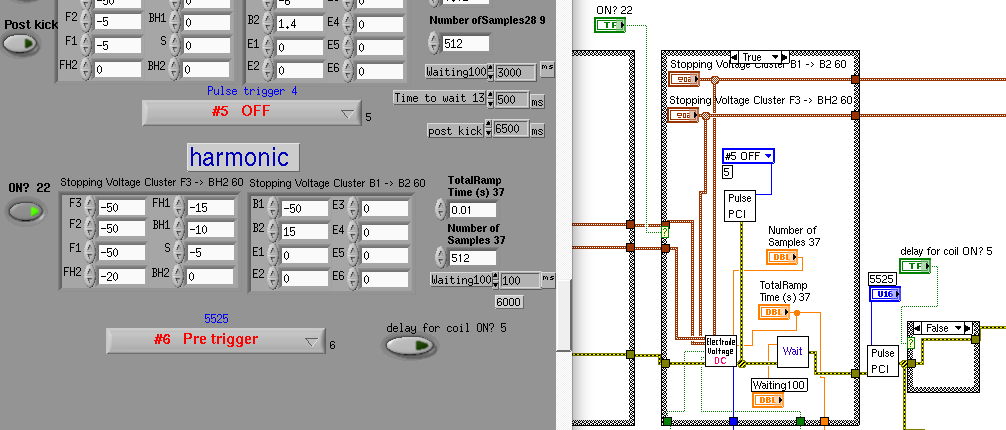The width and height of the screenshot is (1006, 430).
Task: Select the TotalRamp Time 37 DBL terminal
Action: pos(776,312)
